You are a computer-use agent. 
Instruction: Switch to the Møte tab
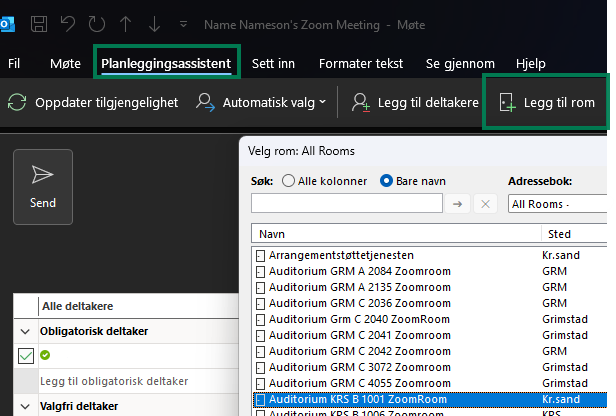click(65, 63)
